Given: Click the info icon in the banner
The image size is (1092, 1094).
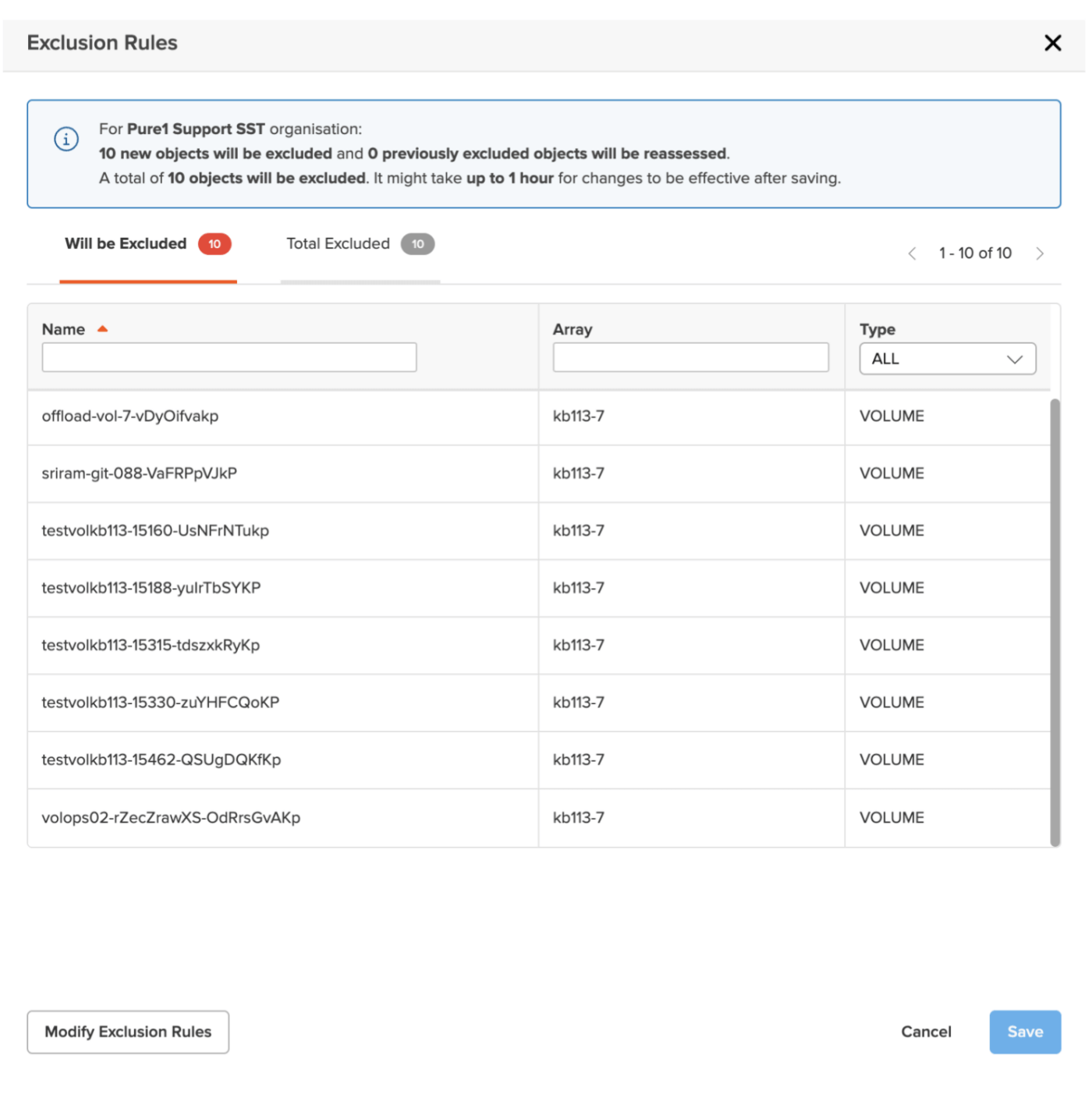Looking at the screenshot, I should click(66, 139).
